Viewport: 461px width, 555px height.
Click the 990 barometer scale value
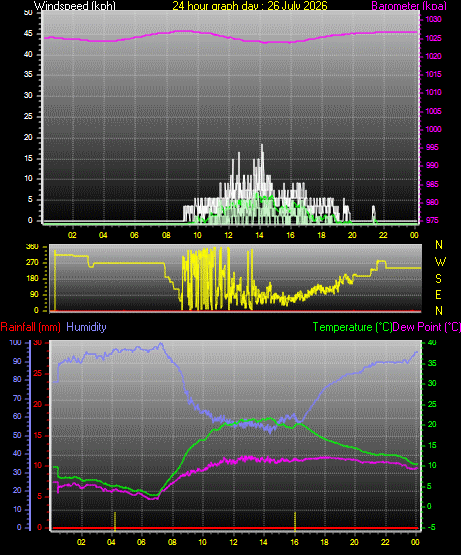pos(432,165)
